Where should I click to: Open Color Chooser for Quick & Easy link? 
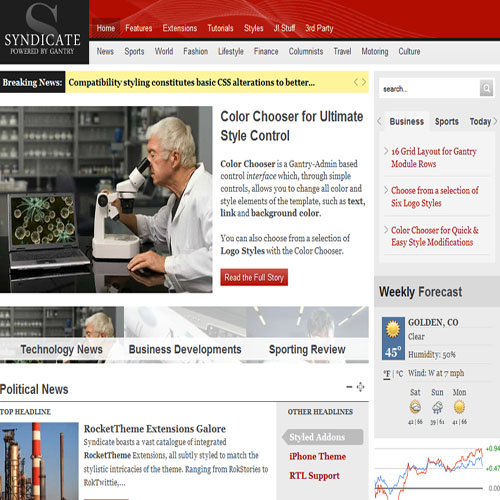point(435,236)
